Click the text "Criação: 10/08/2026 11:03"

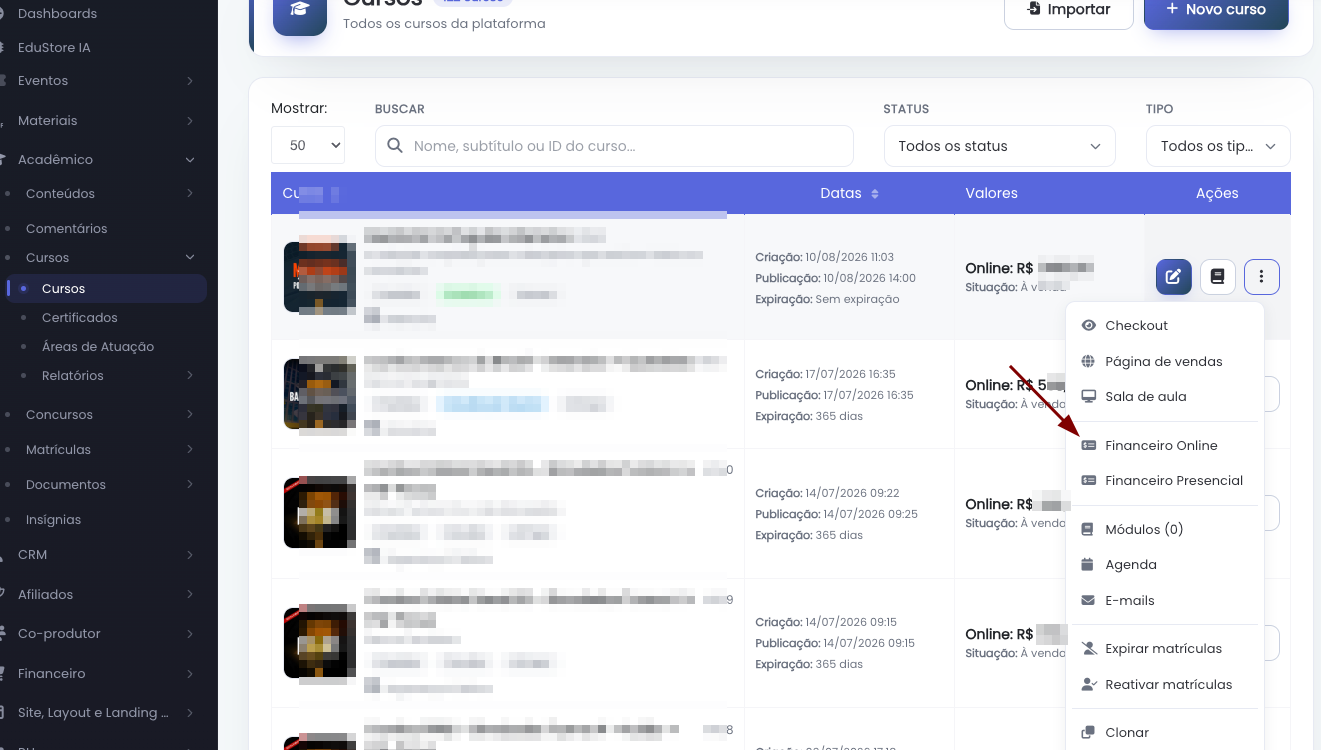825,257
